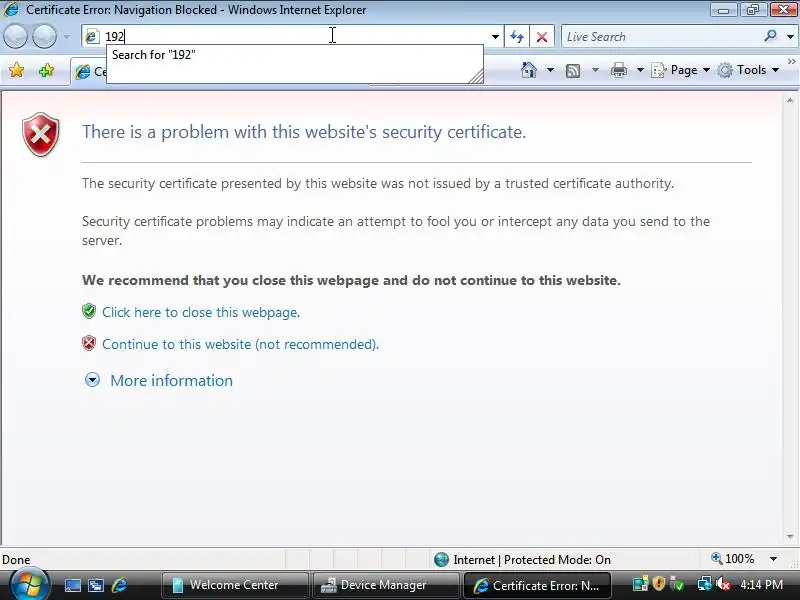Screen dimensions: 800x600
Task: Click the red Stop button
Action: click(x=542, y=37)
